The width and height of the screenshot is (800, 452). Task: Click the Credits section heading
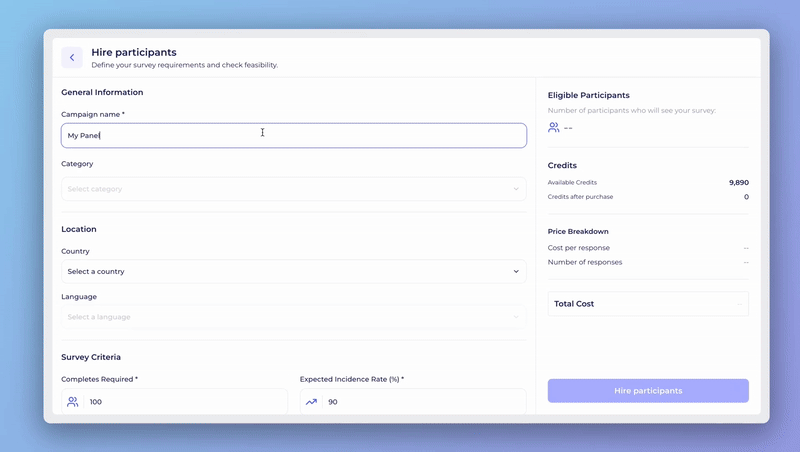562,165
